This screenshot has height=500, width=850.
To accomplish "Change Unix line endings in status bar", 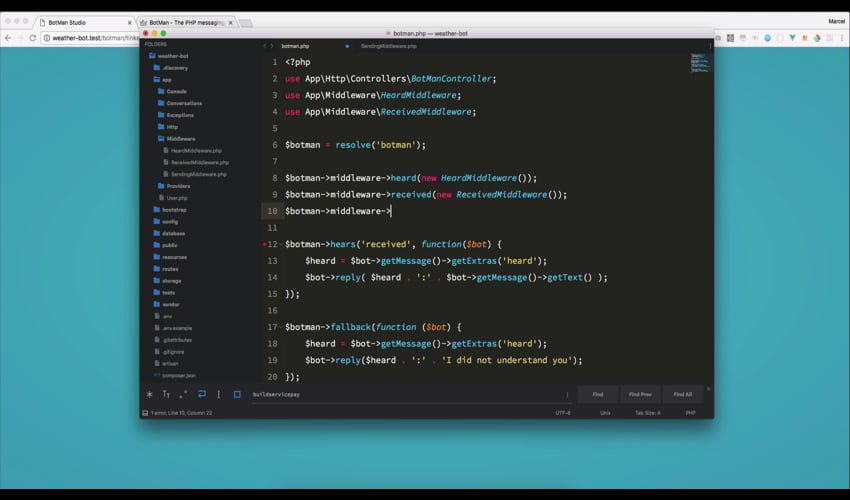I will click(605, 413).
